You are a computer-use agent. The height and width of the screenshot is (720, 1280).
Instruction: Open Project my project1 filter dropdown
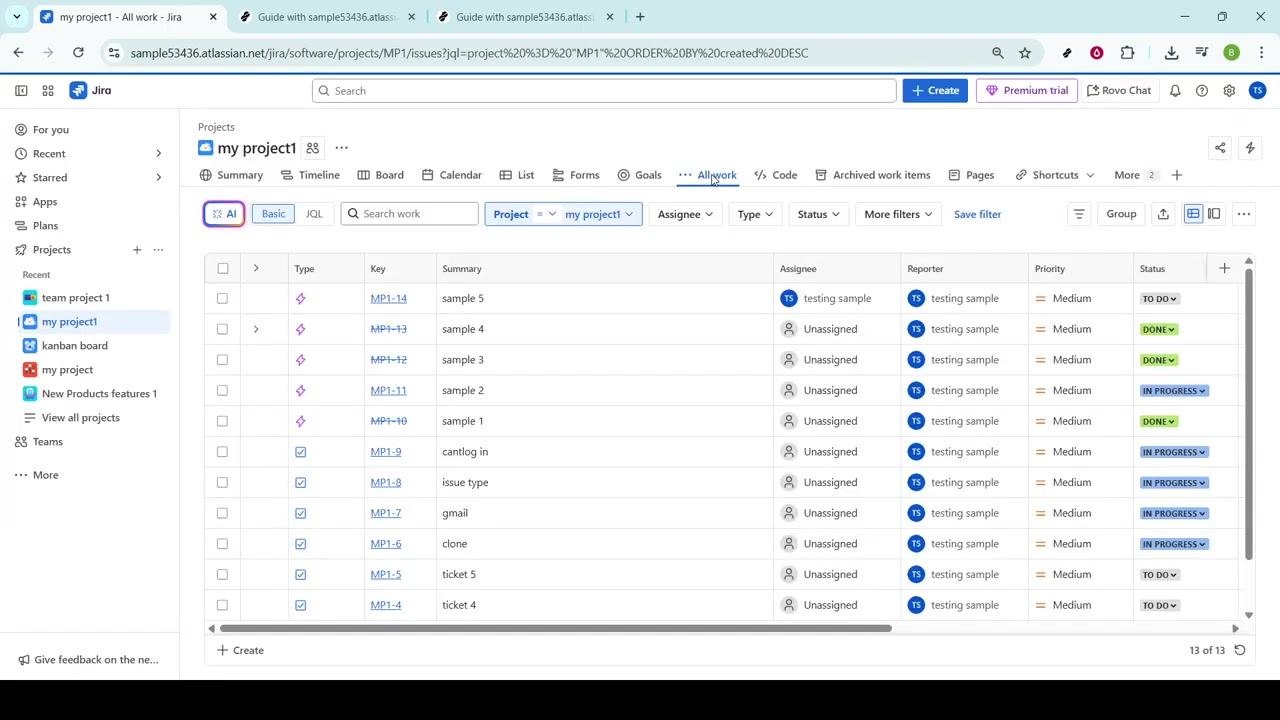point(563,214)
